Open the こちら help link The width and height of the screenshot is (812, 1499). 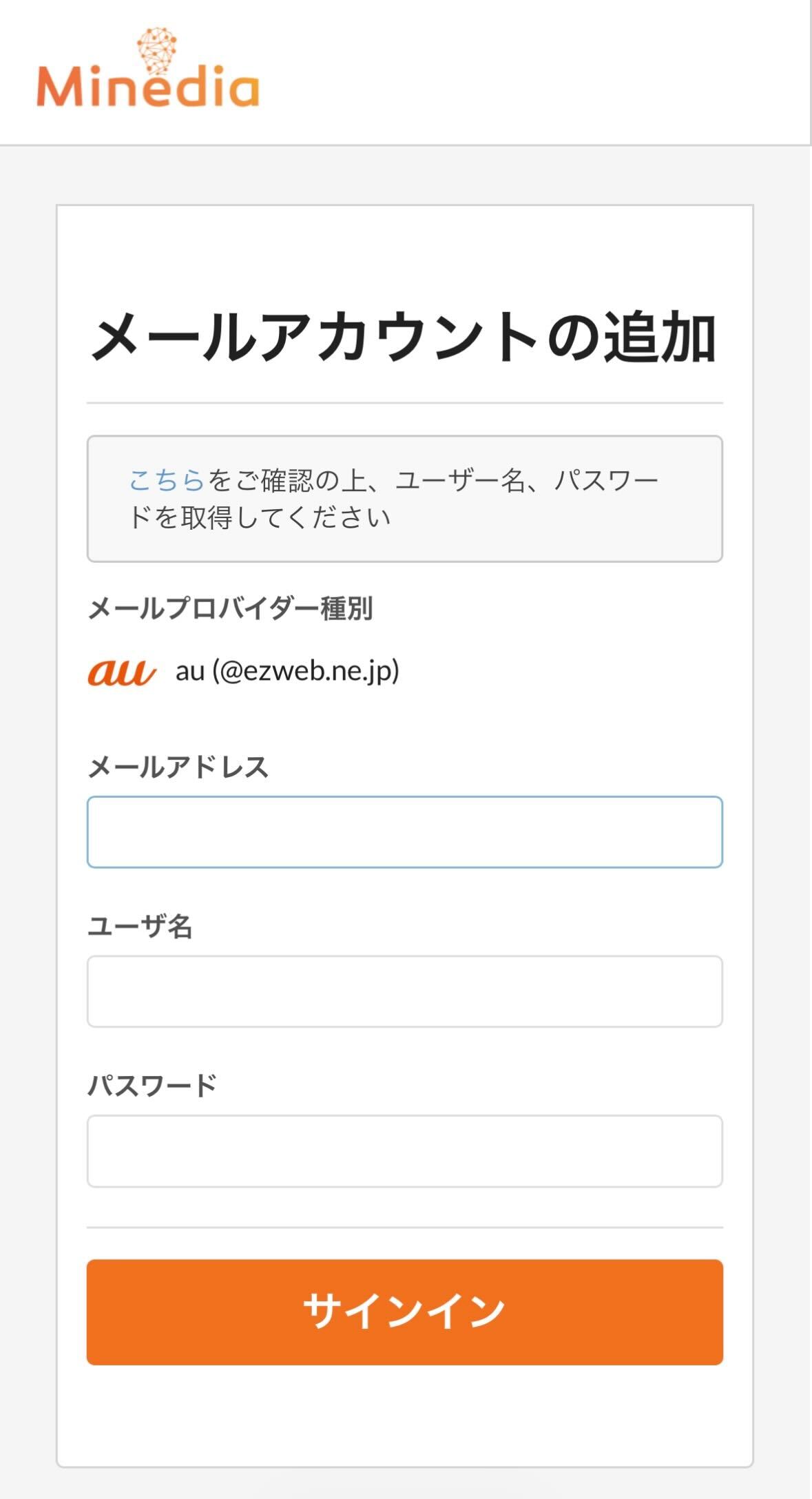(167, 480)
